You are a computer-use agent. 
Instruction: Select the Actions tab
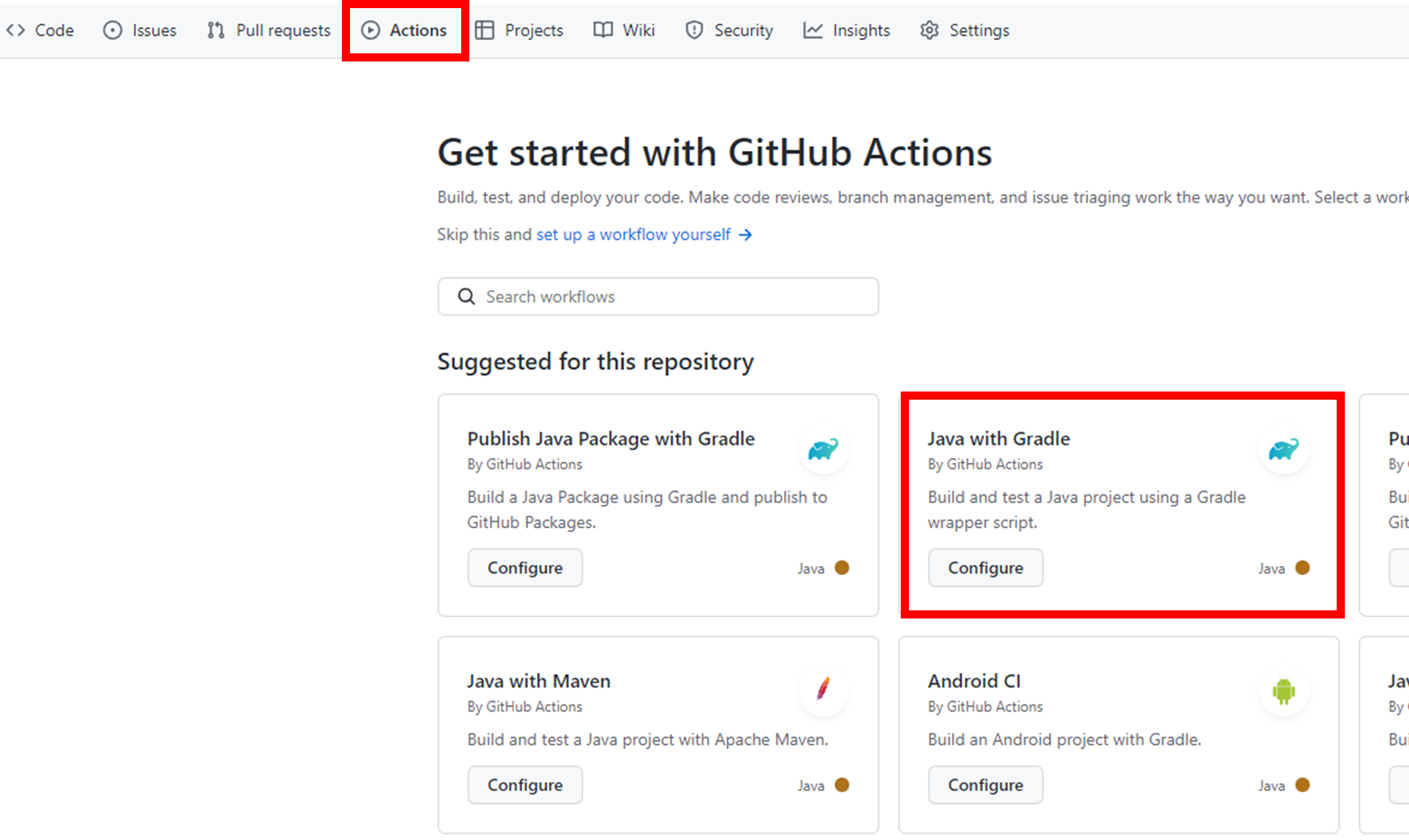404,30
